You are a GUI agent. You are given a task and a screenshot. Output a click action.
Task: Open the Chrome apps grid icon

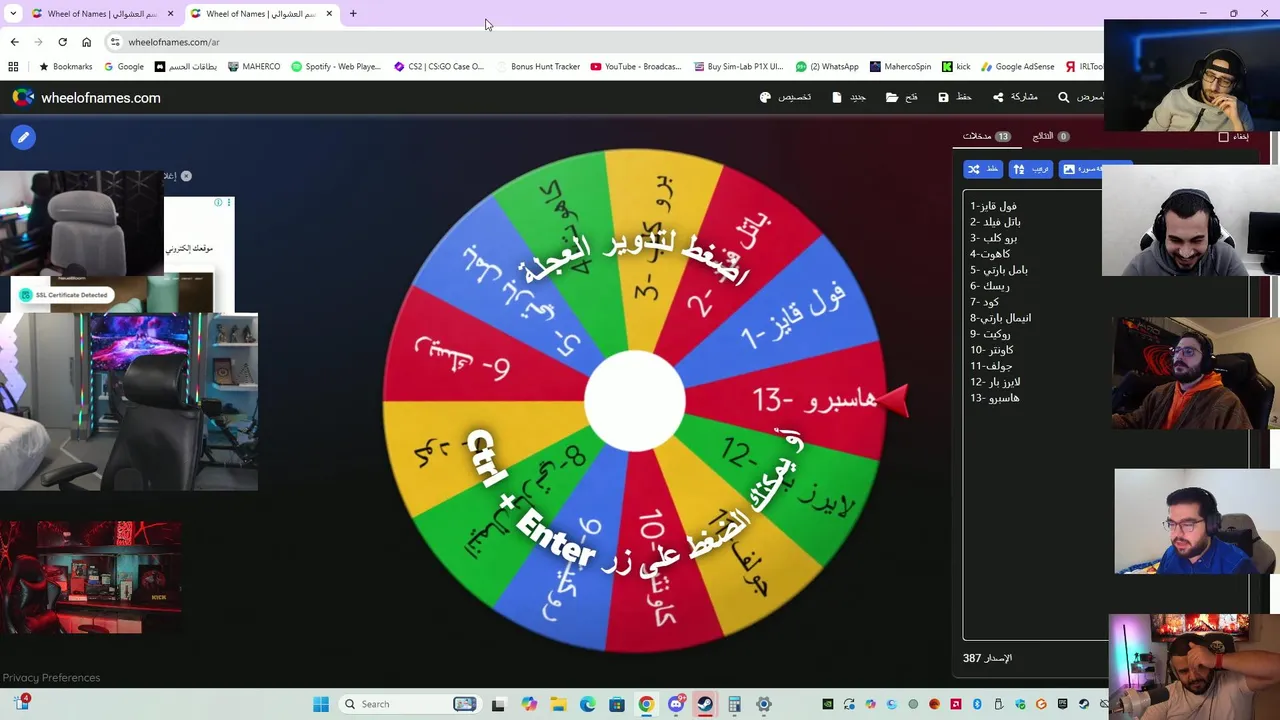coord(13,67)
